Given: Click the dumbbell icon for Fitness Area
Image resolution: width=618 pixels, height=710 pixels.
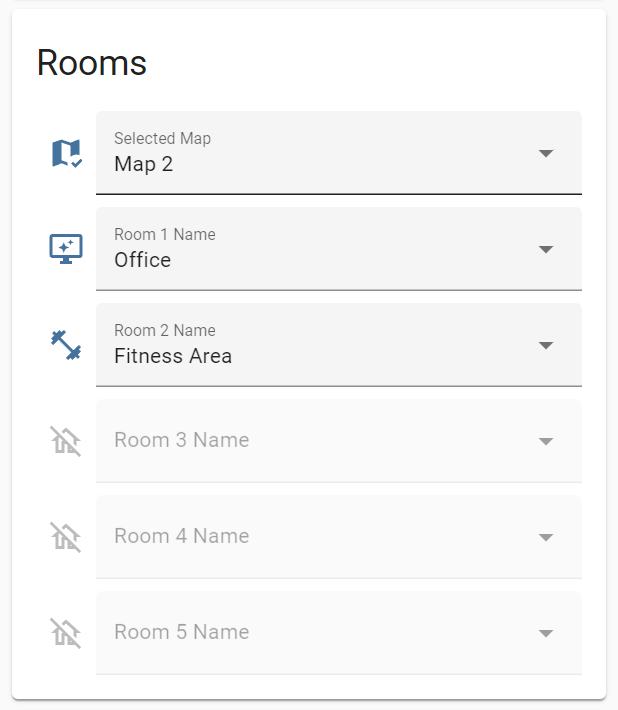Looking at the screenshot, I should (x=66, y=345).
